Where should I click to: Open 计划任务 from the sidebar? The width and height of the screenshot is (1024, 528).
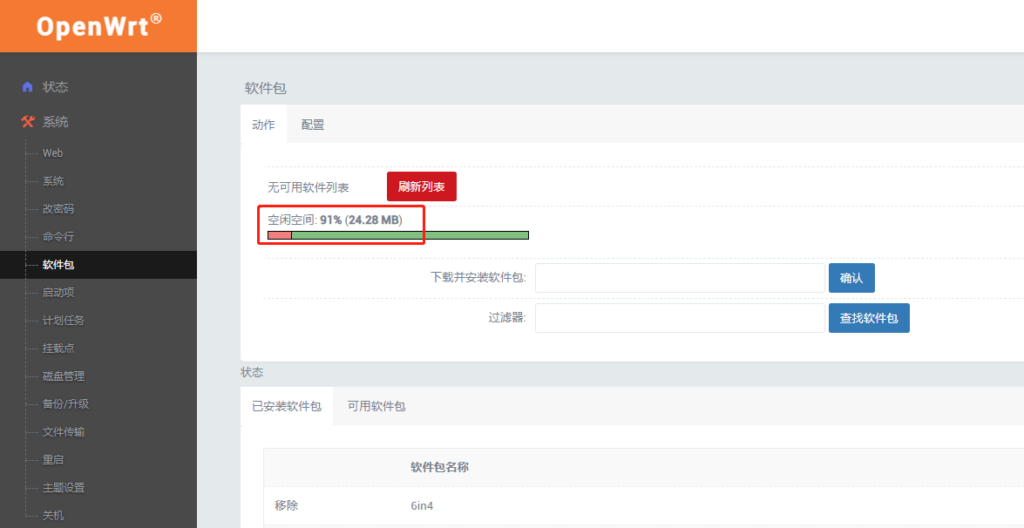pyautogui.click(x=63, y=321)
